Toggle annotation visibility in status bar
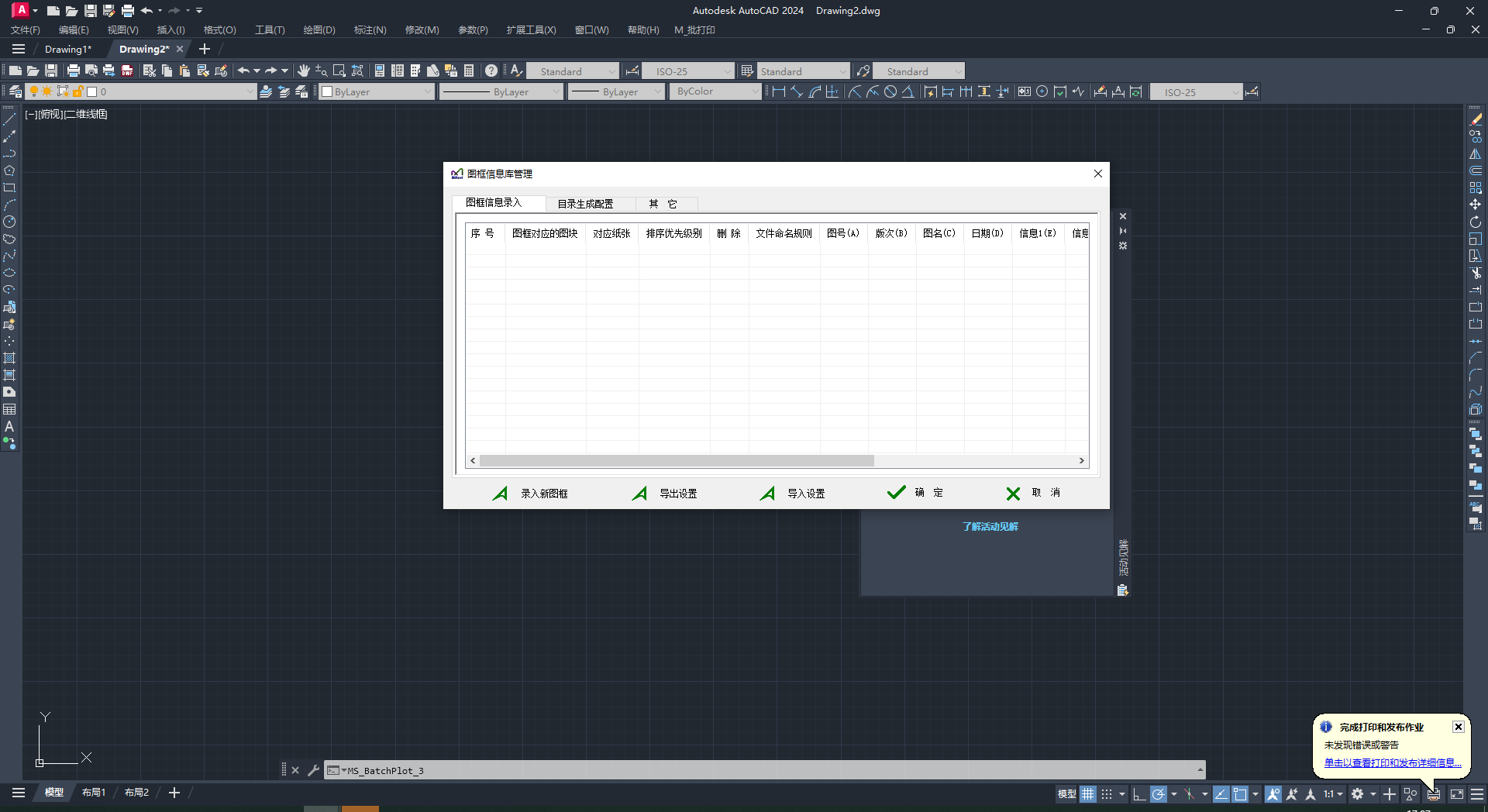 coord(1273,793)
